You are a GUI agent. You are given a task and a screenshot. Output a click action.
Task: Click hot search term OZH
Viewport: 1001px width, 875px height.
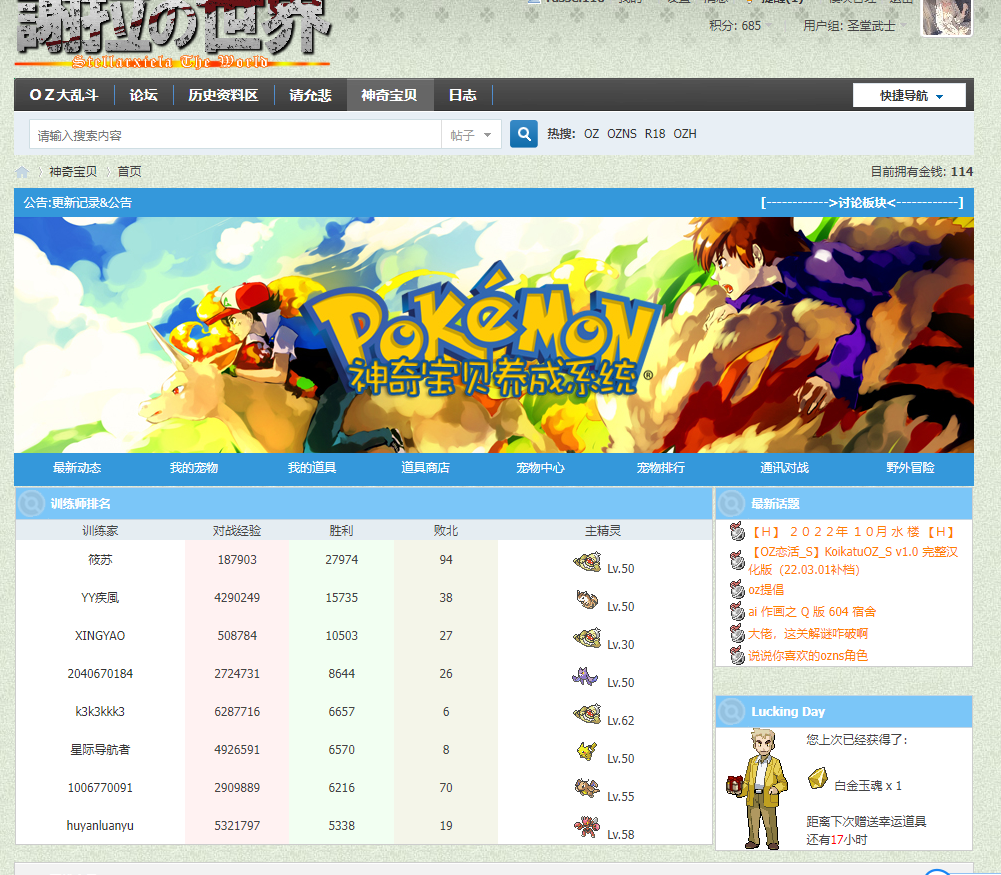685,134
